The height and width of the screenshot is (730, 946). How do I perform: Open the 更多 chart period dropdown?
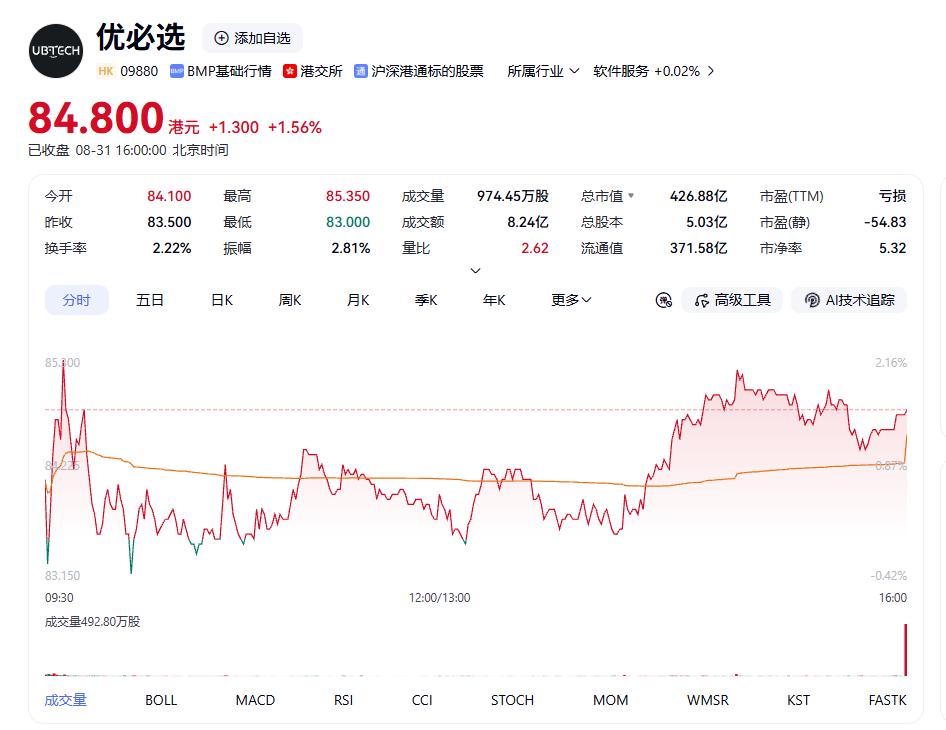pyautogui.click(x=571, y=300)
